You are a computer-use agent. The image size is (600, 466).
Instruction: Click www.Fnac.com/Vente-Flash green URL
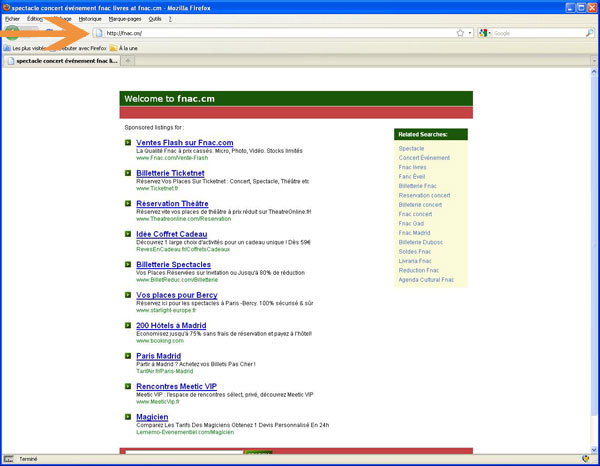[x=172, y=158]
